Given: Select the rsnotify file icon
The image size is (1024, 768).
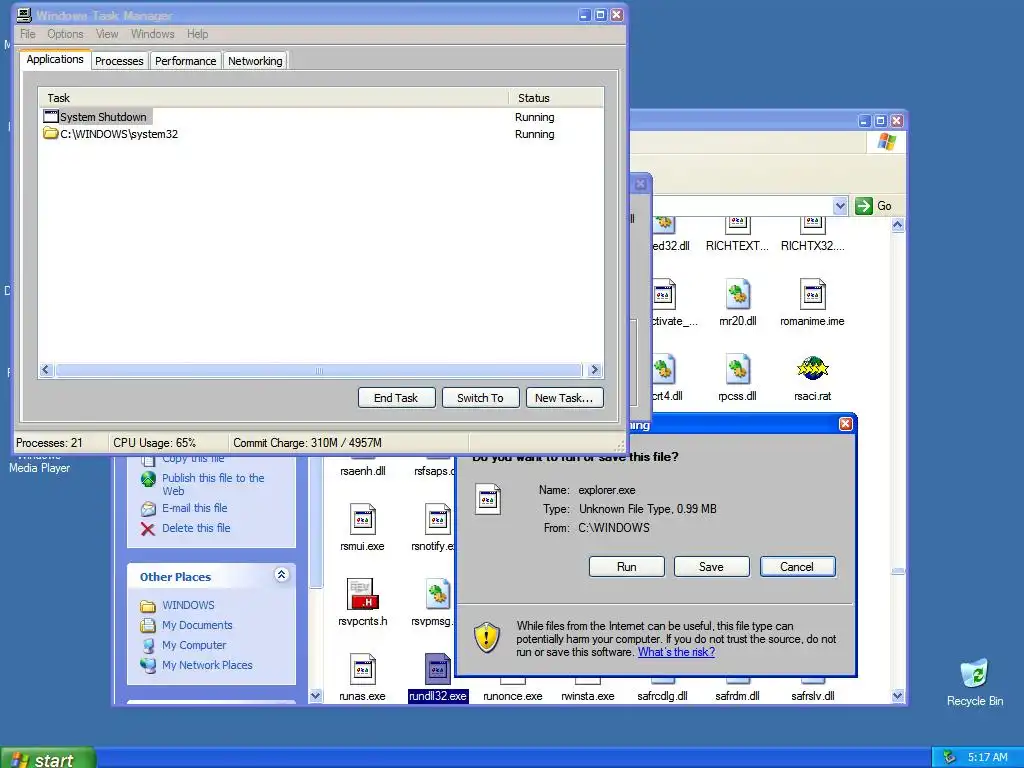Looking at the screenshot, I should pos(438,520).
